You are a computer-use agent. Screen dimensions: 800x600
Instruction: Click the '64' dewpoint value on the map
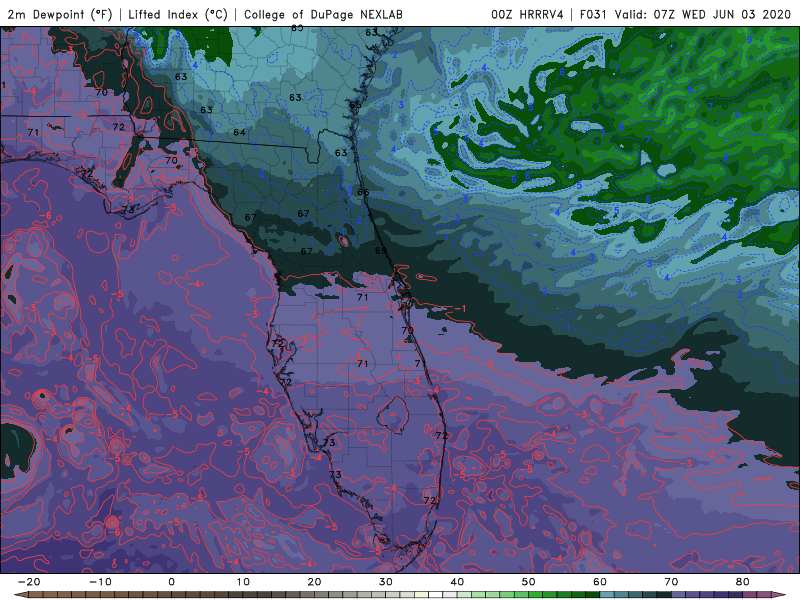point(239,133)
